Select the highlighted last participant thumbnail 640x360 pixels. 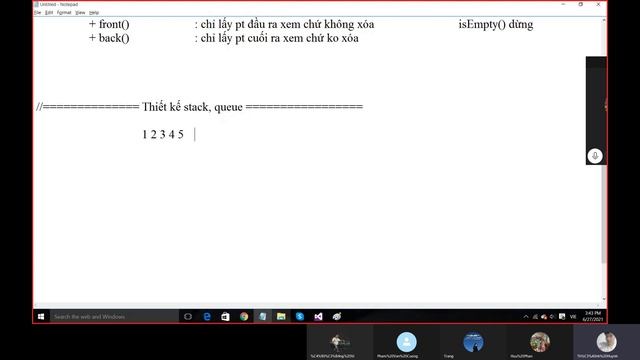pos(606,343)
